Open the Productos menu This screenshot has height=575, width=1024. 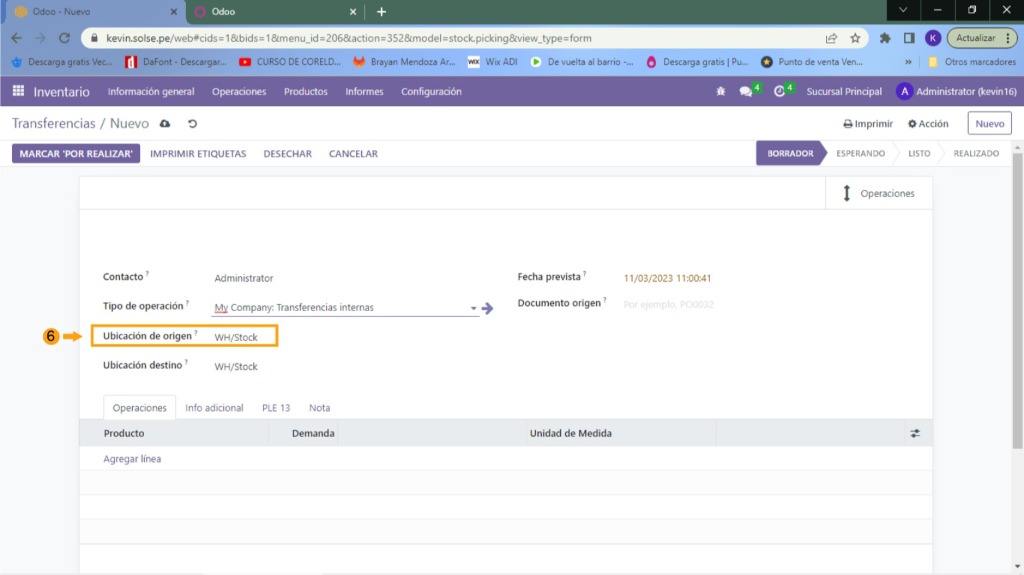click(x=305, y=92)
